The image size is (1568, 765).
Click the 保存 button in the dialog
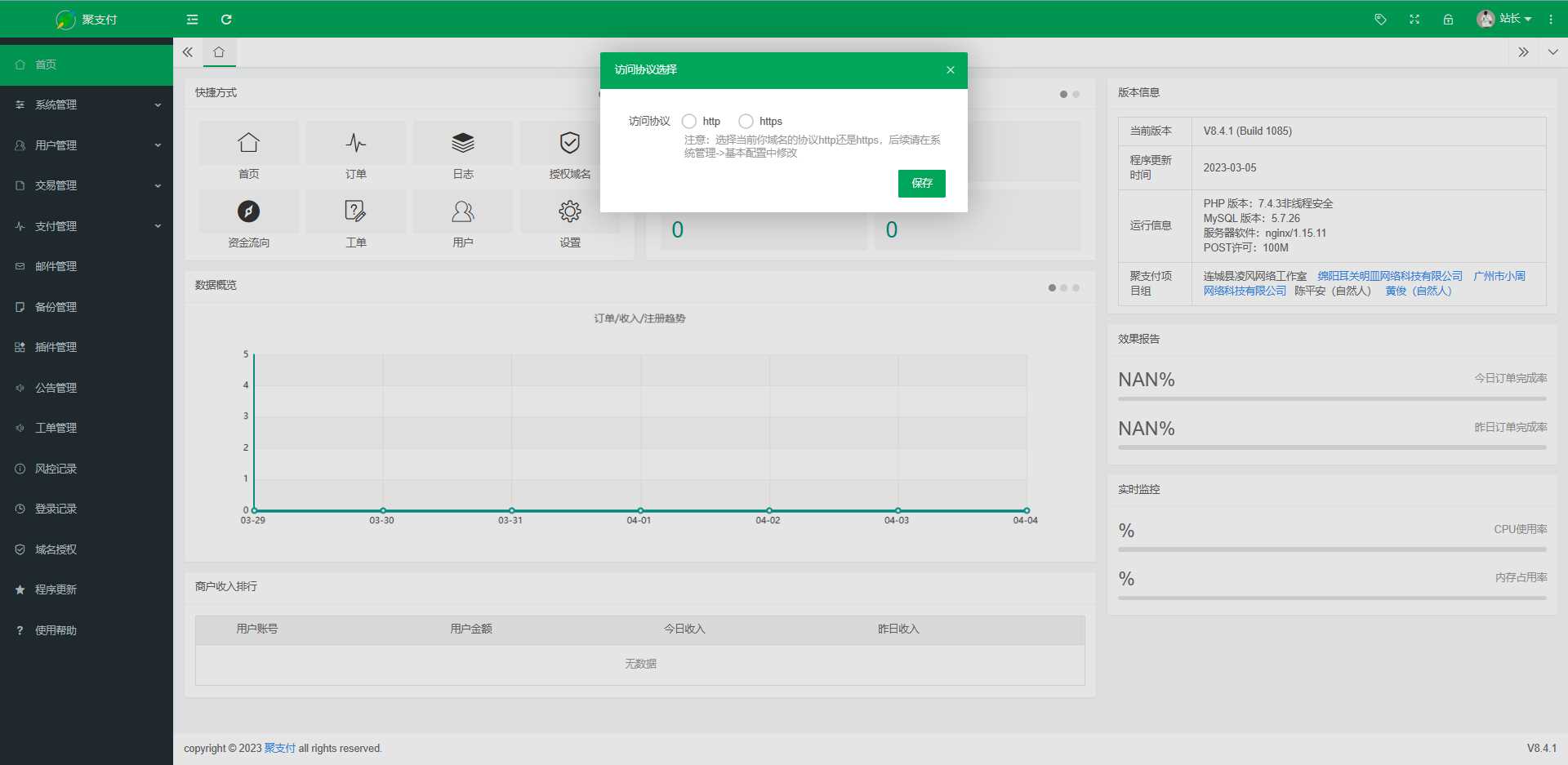(x=921, y=184)
